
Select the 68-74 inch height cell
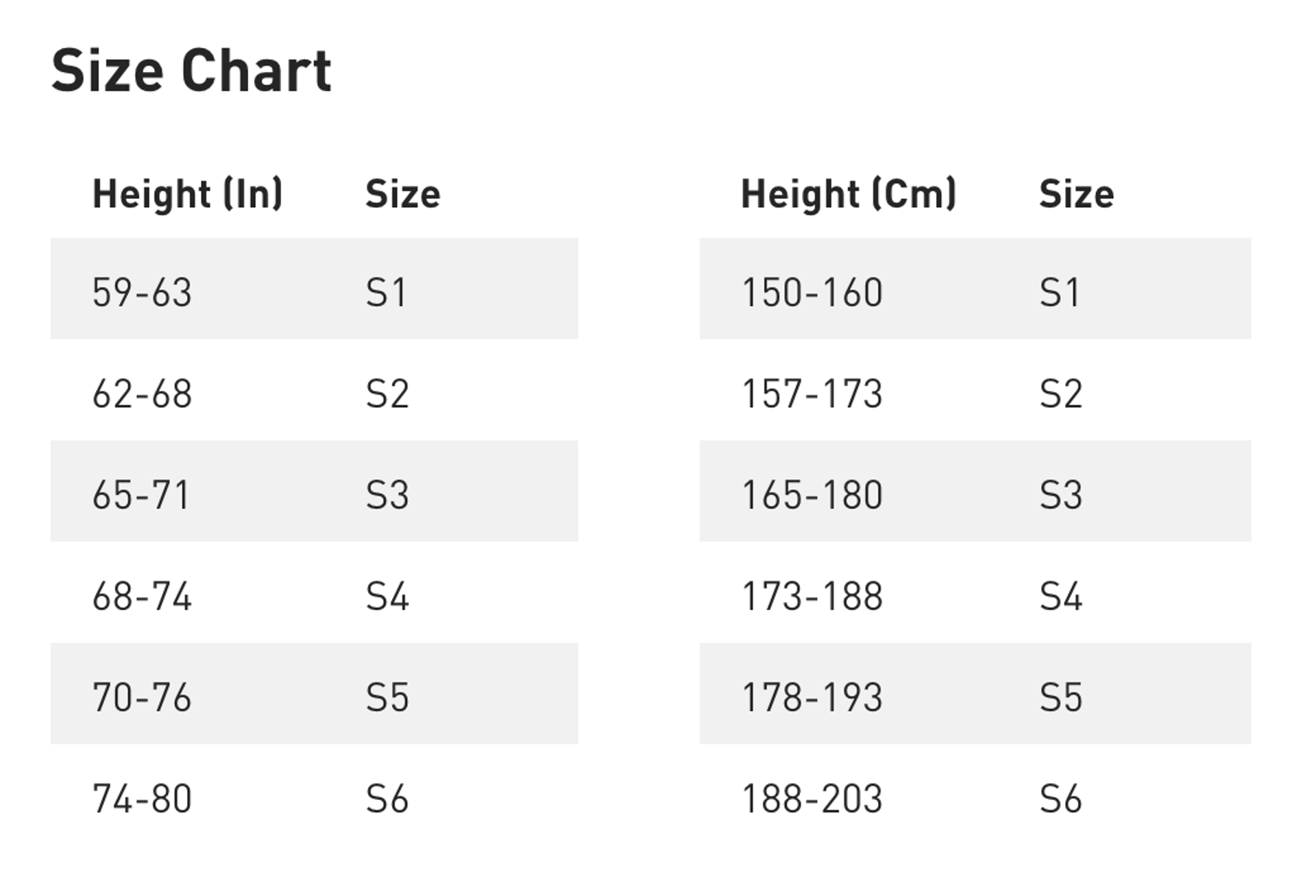[142, 596]
